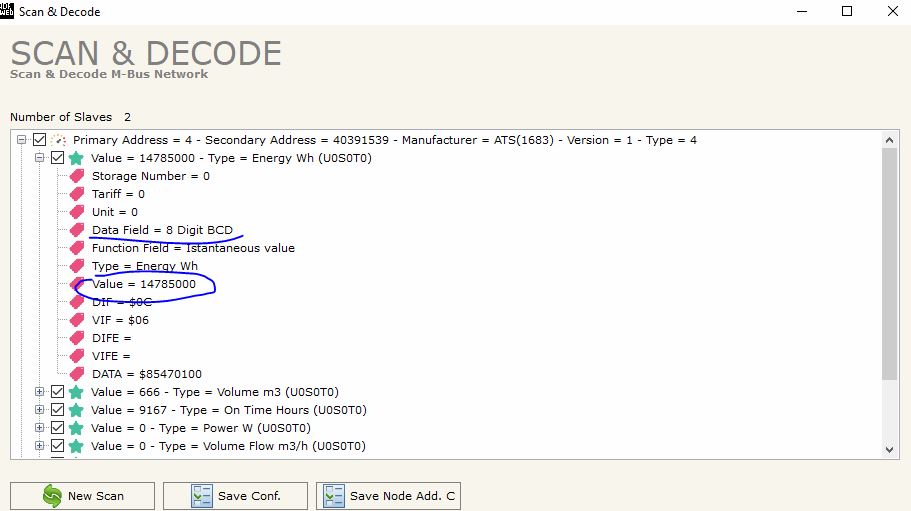Click the tag icon next to Storage Number

coord(77,176)
